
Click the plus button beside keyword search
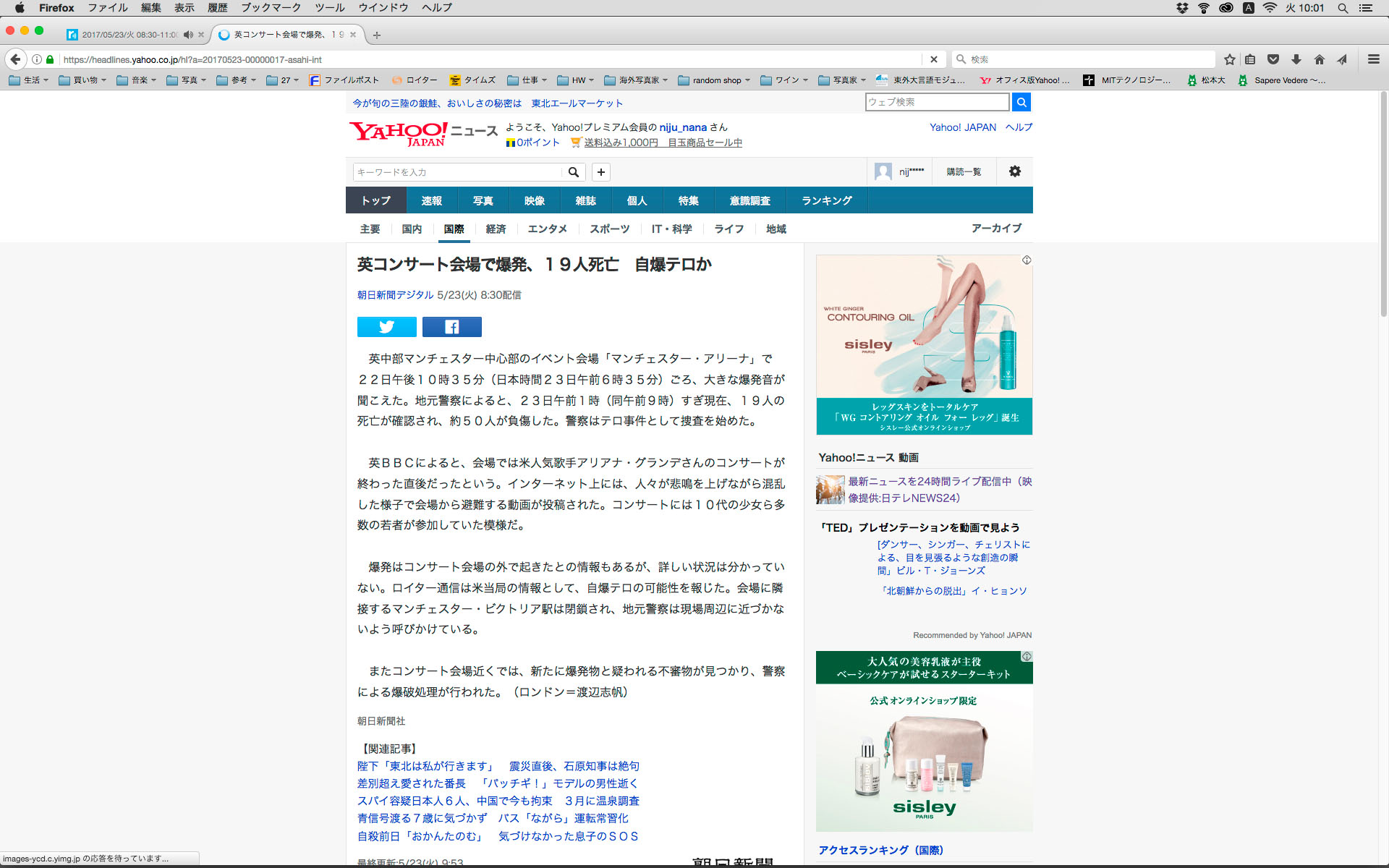[600, 172]
